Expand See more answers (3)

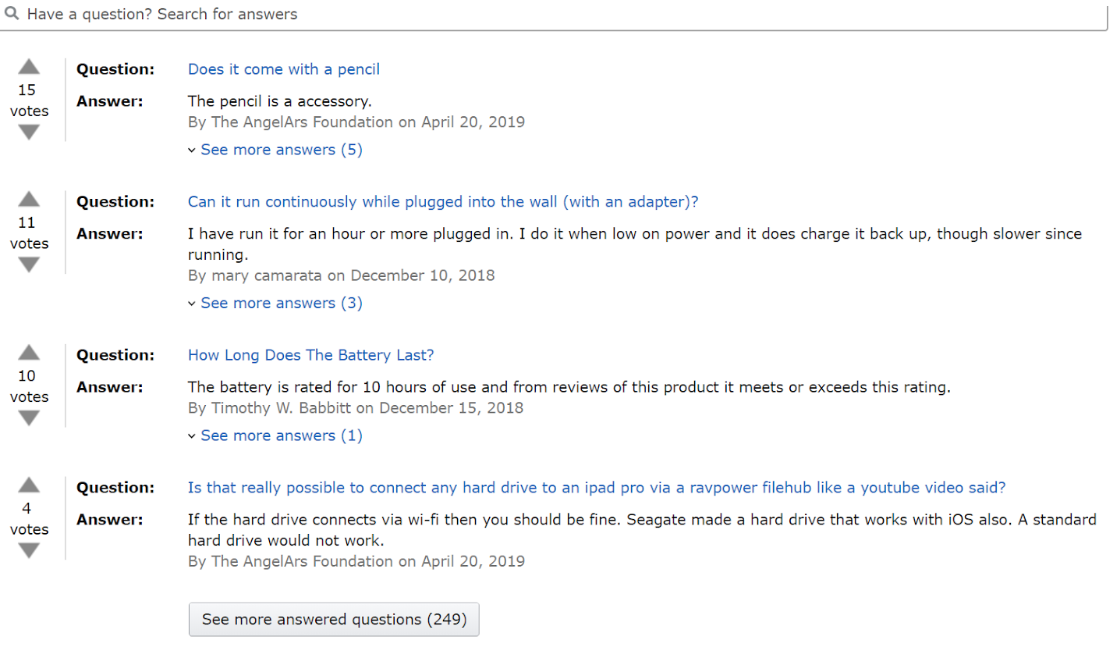coord(280,303)
